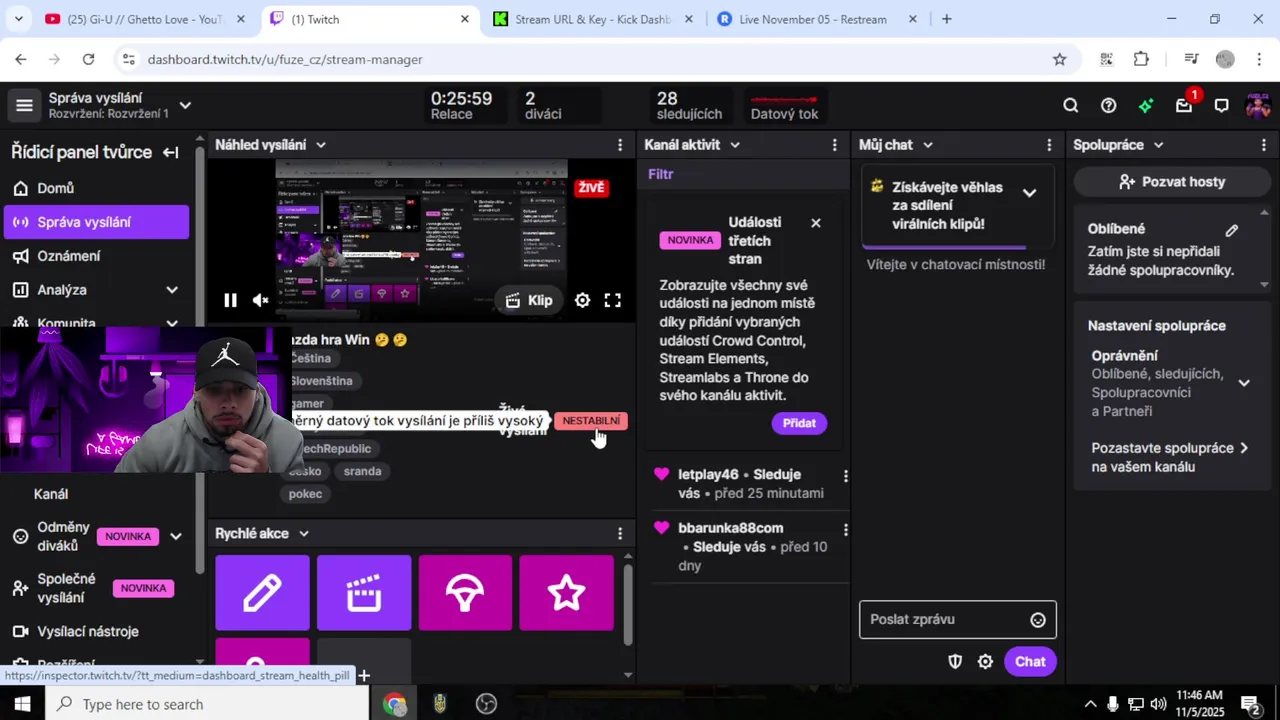1280x720 pixels.
Task: Send message with Chat button
Action: tap(1030, 662)
